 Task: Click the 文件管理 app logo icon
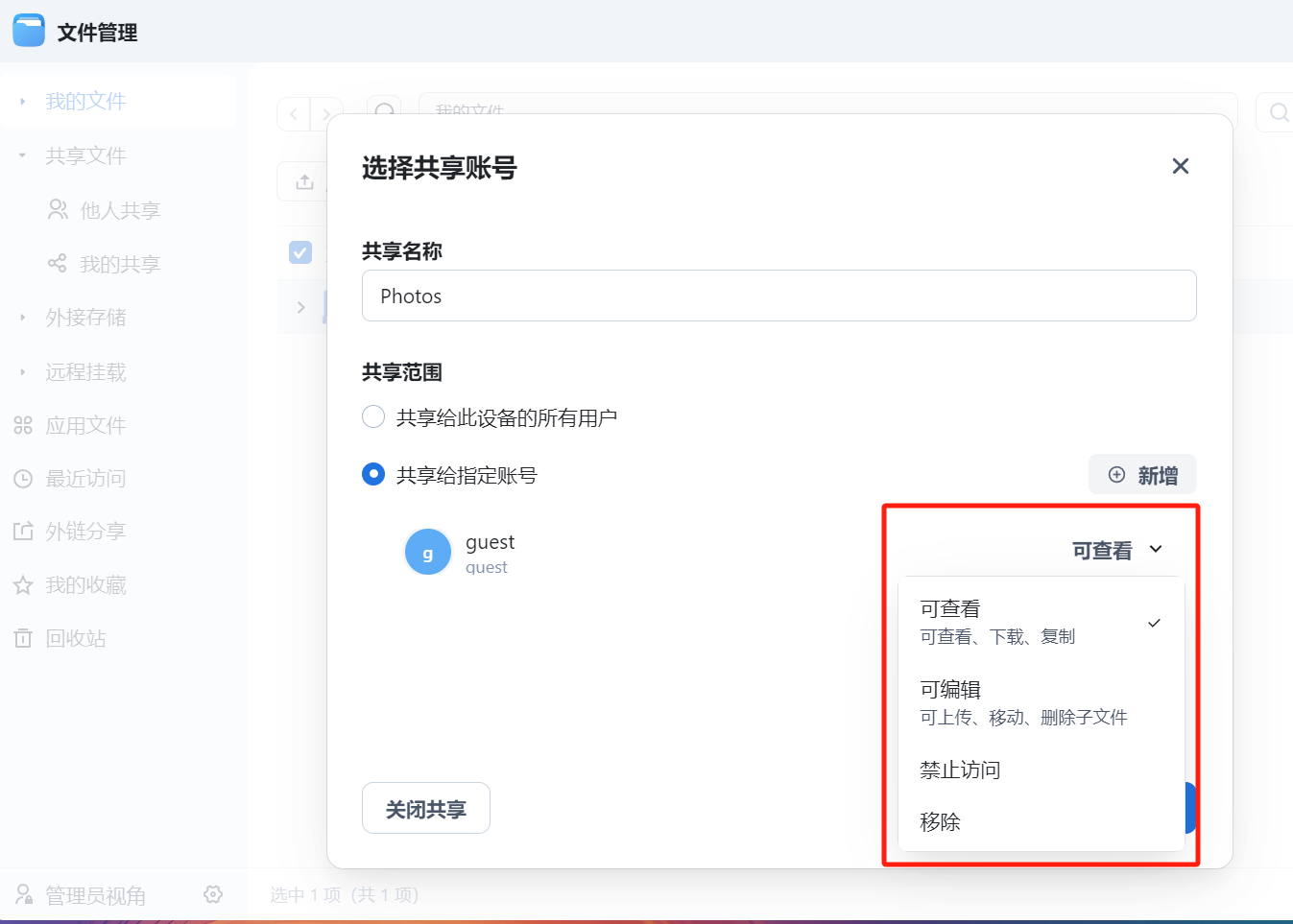(x=29, y=31)
